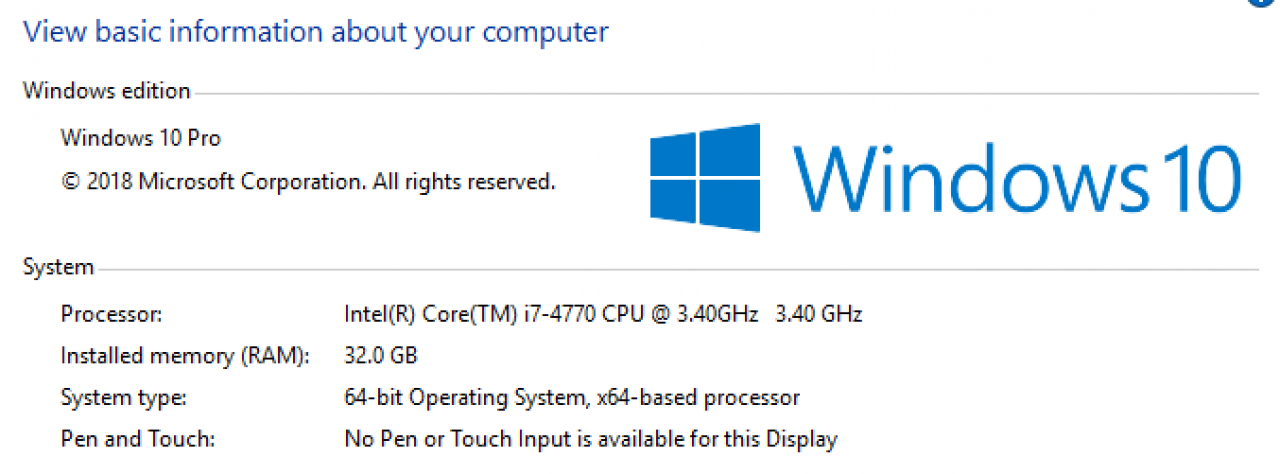Click the "Windows edition" section header
The height and width of the screenshot is (474, 1280).
[x=106, y=91]
